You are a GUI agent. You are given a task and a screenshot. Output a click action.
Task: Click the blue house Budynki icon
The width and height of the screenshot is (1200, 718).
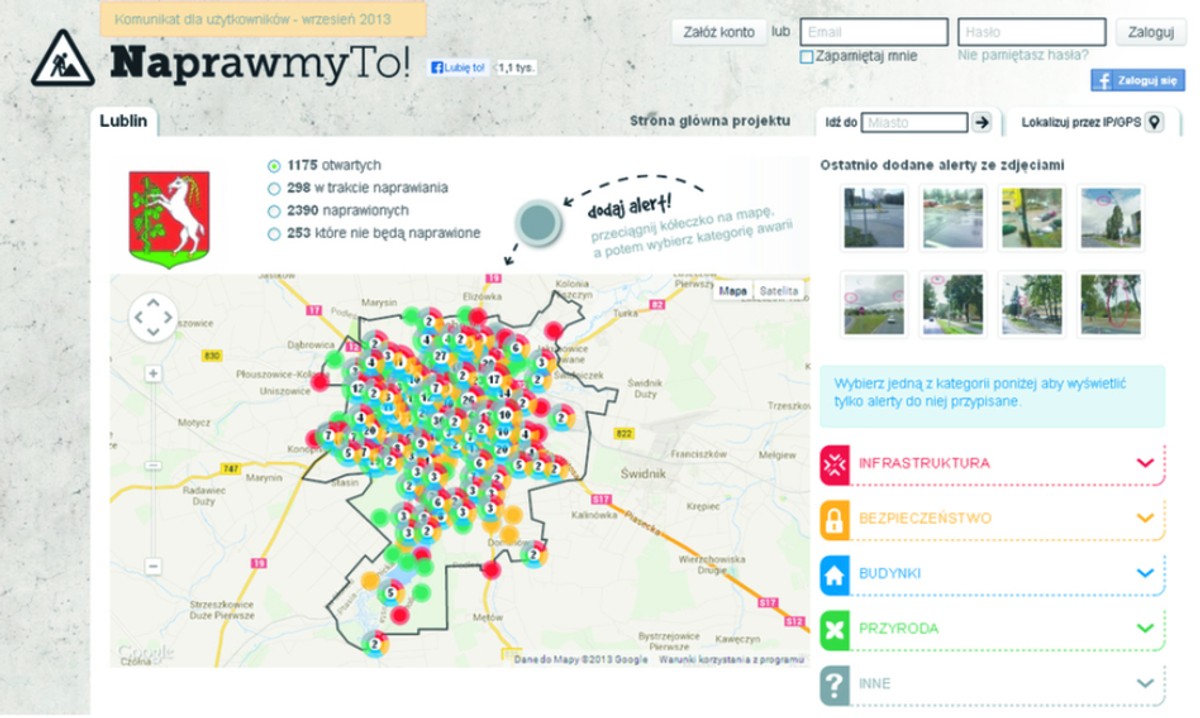click(834, 574)
